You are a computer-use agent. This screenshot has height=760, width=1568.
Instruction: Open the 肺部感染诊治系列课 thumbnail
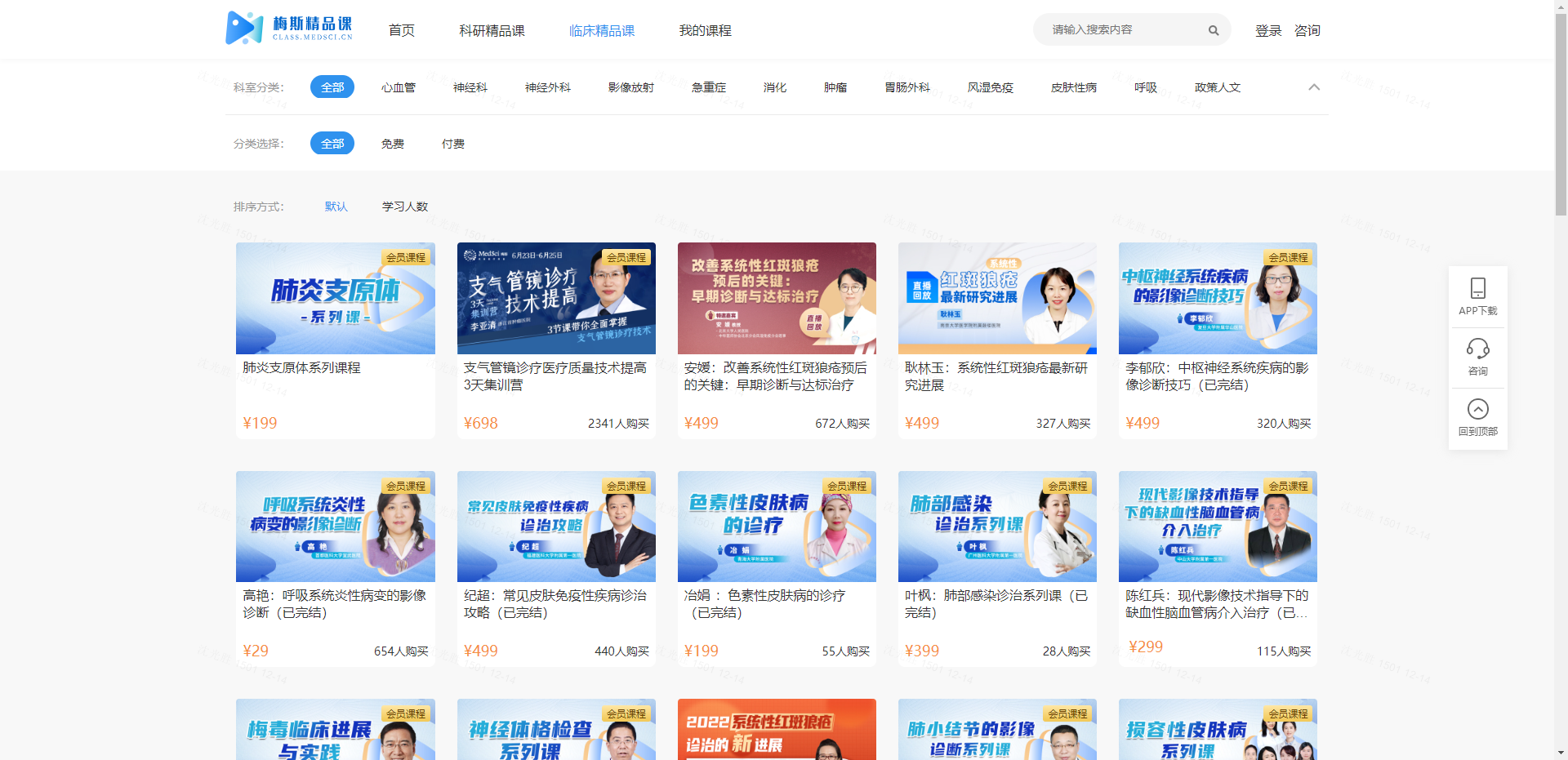pyautogui.click(x=997, y=527)
